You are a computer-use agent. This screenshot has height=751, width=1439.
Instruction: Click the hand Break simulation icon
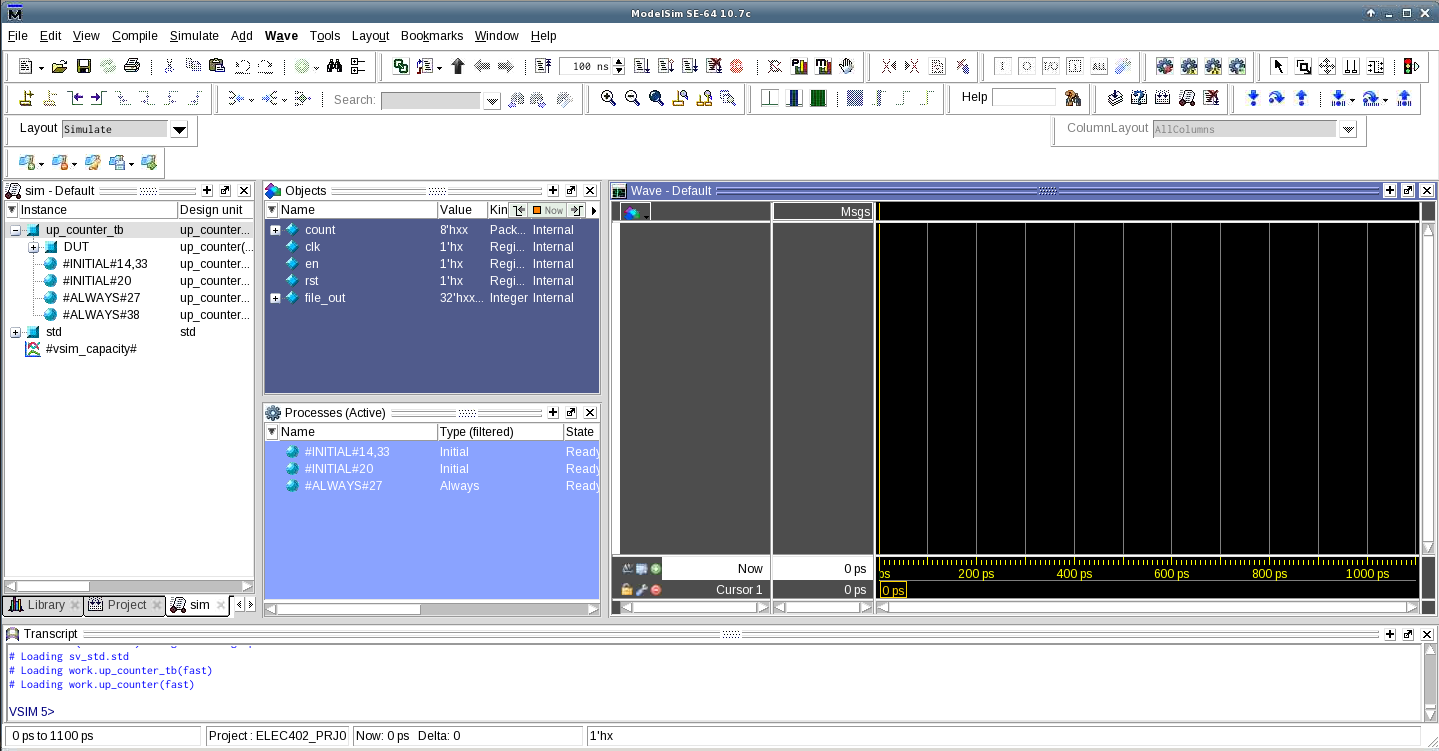coord(846,67)
